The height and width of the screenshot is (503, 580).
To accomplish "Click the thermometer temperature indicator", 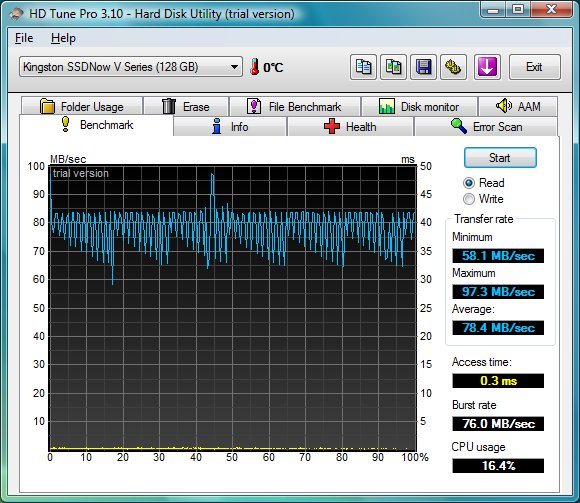I will tap(254, 67).
